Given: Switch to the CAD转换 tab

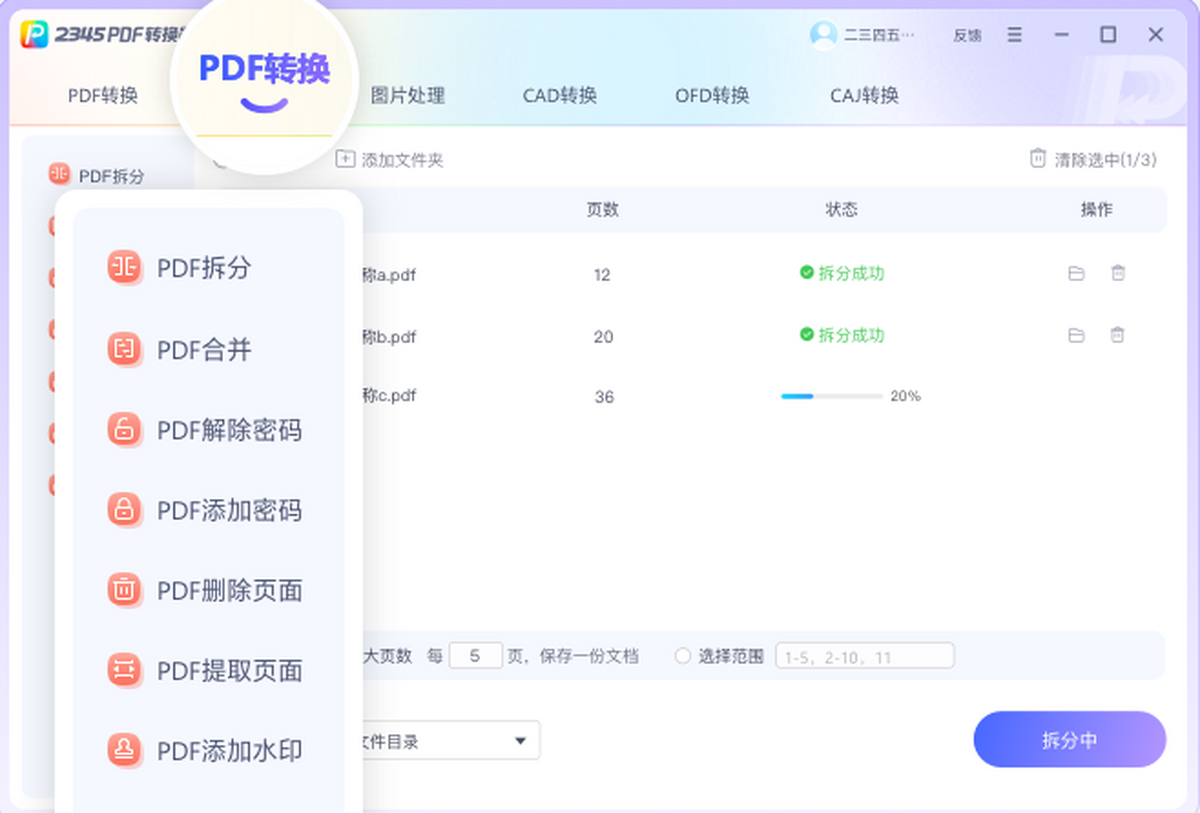Looking at the screenshot, I should coord(559,95).
